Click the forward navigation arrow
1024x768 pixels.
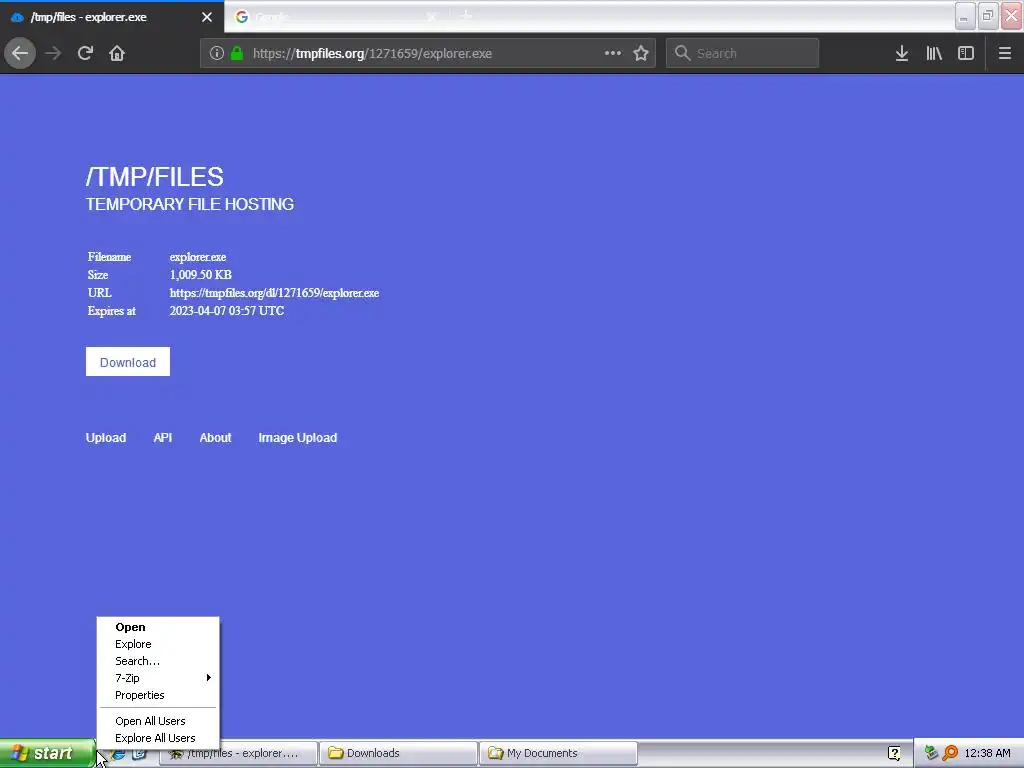click(x=53, y=53)
